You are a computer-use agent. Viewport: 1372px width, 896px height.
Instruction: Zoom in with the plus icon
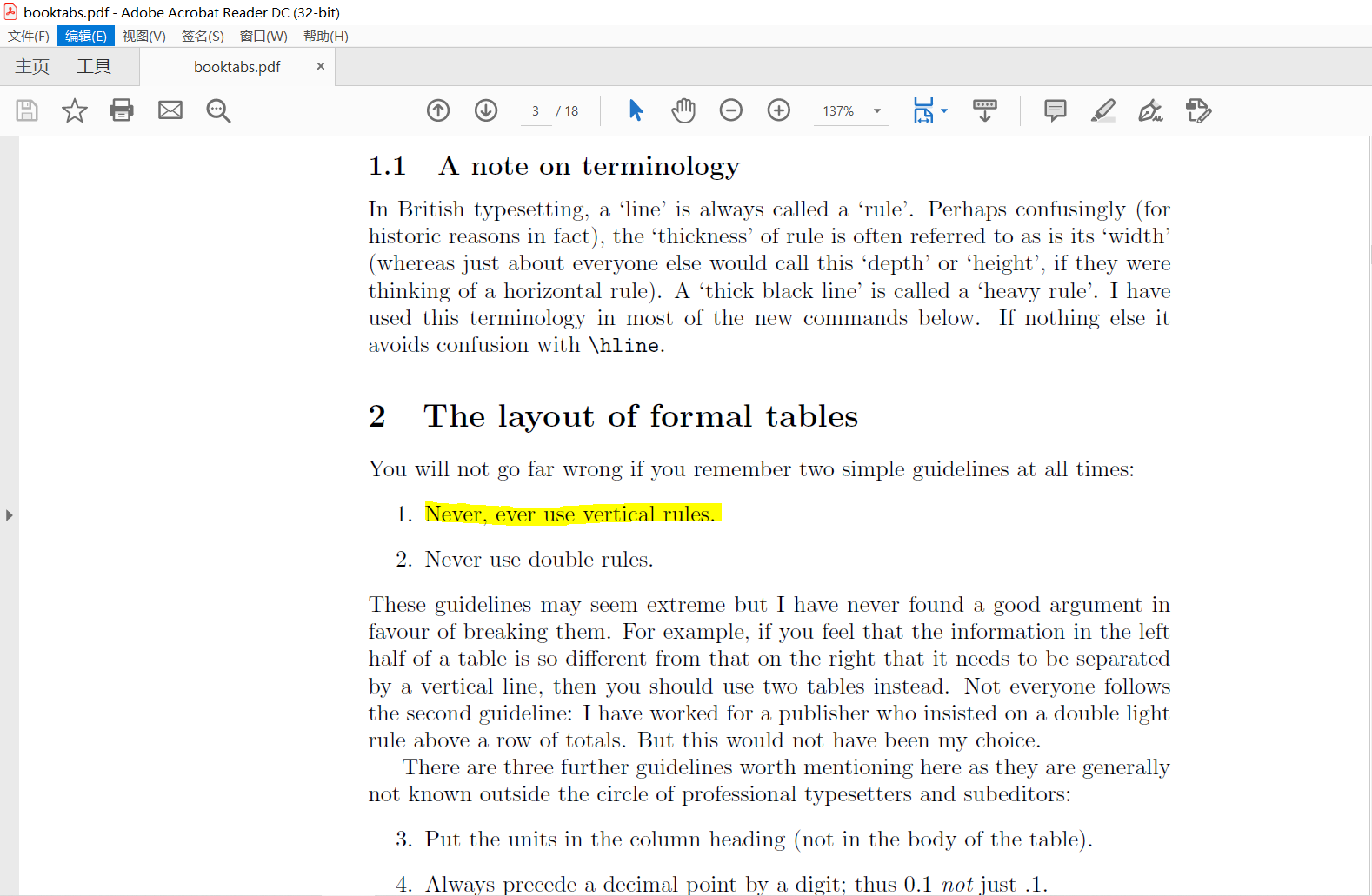point(779,110)
